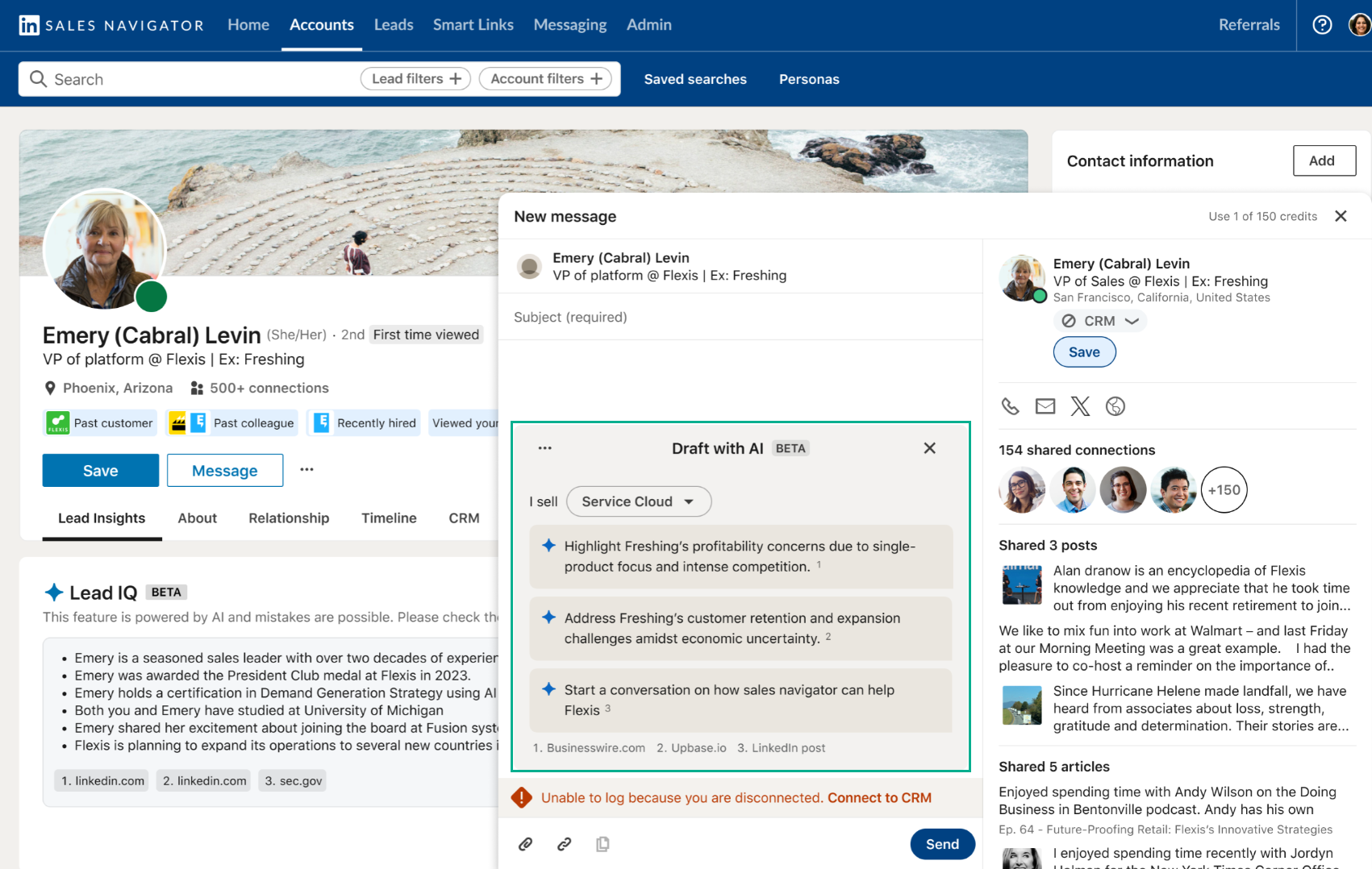Screen dimensions: 1372x869
Task: Open the user profile avatar menu
Action: point(1360,25)
